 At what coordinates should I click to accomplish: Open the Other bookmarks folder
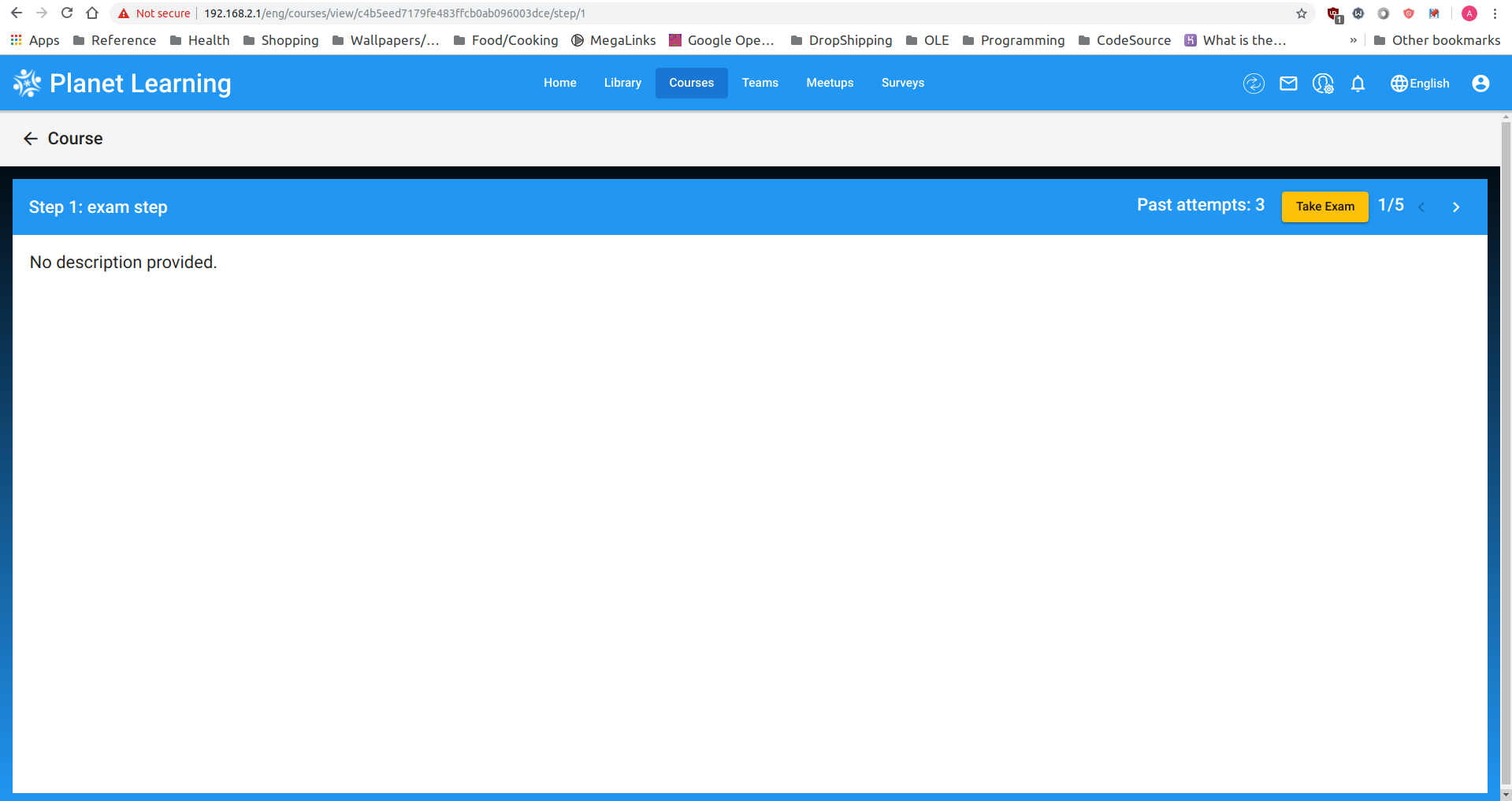point(1437,40)
